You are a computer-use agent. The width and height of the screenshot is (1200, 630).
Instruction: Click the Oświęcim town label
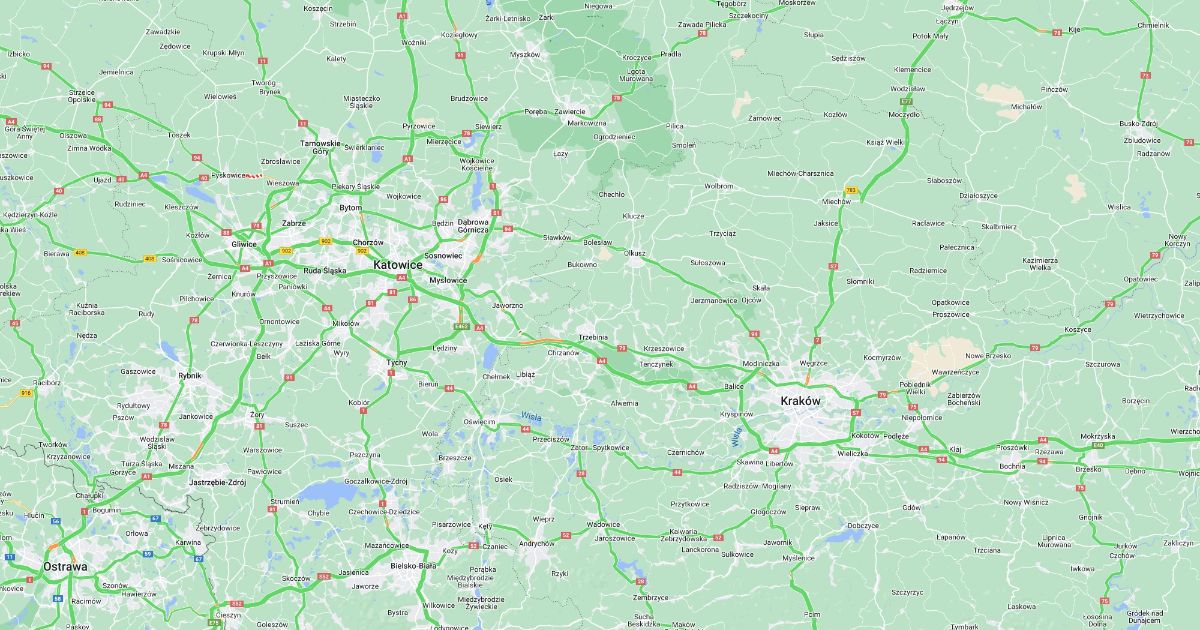pyautogui.click(x=478, y=422)
